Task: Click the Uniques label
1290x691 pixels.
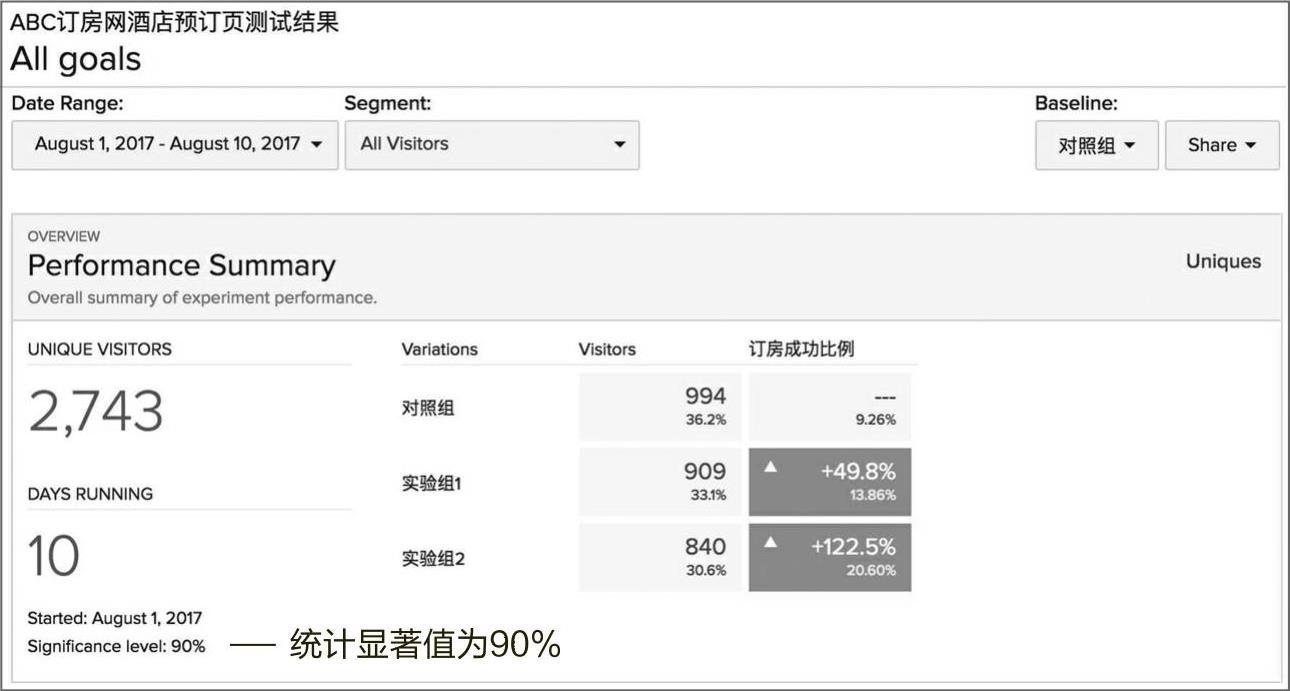Action: click(1222, 261)
